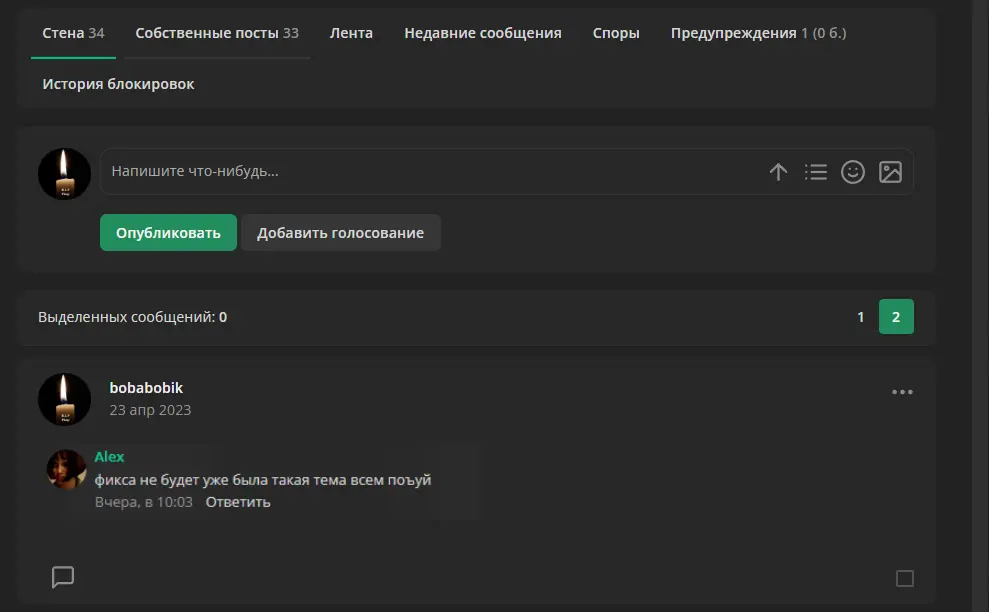989x612 pixels.
Task: Click Добавить голосование button
Action: [341, 233]
